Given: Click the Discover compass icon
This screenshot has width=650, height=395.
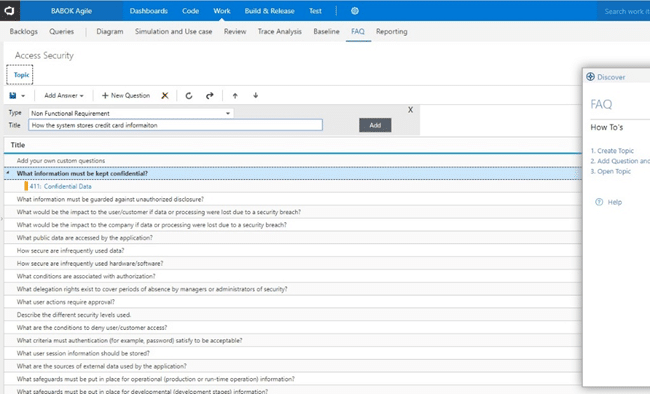Looking at the screenshot, I should 590,77.
